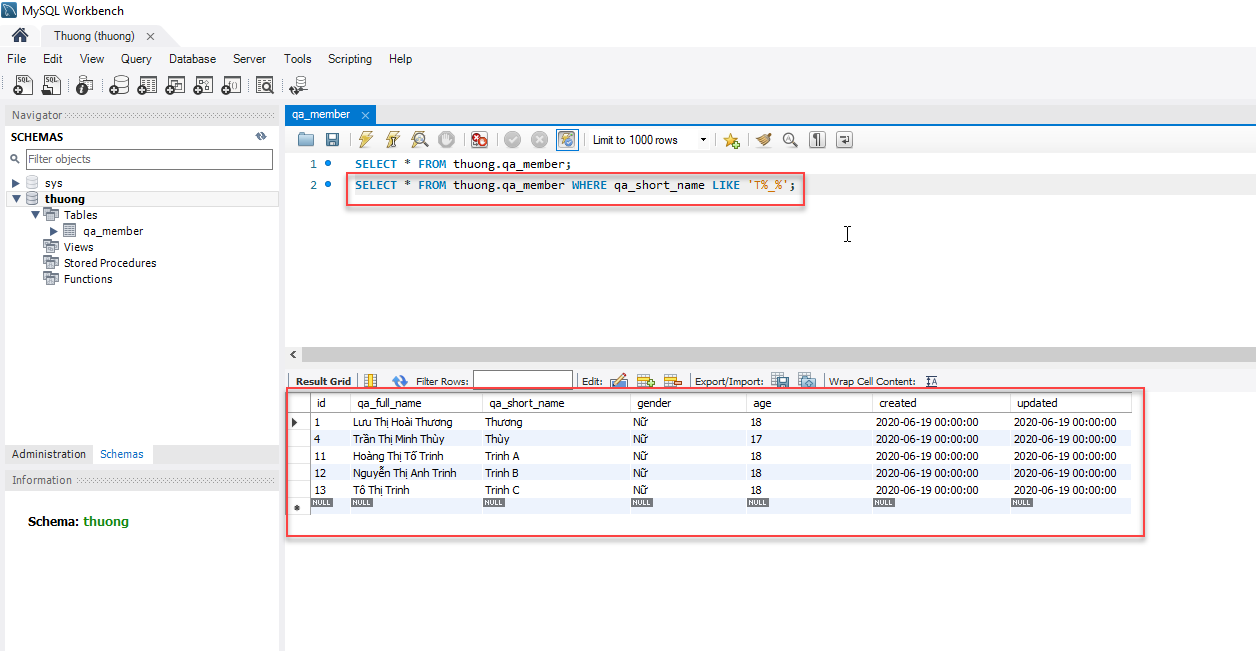
Task: Refresh the SCHEMAS list
Action: (261, 136)
